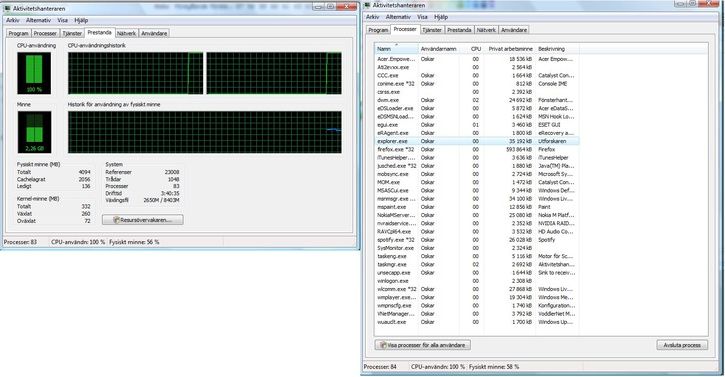Select the dwm.exe process
725x377 pixels.
tap(477, 100)
